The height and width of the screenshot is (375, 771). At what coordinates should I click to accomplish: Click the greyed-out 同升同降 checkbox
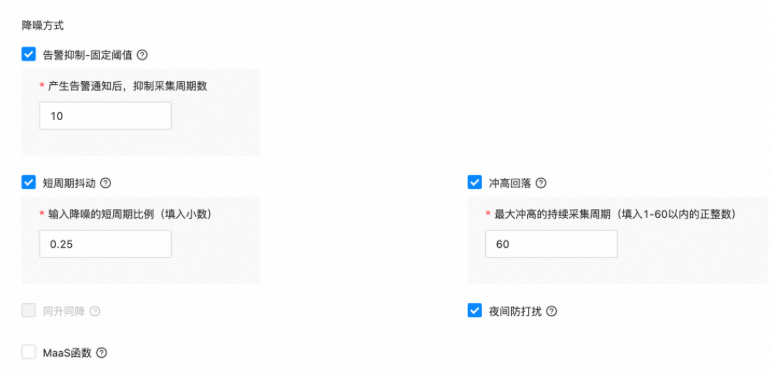click(x=29, y=311)
